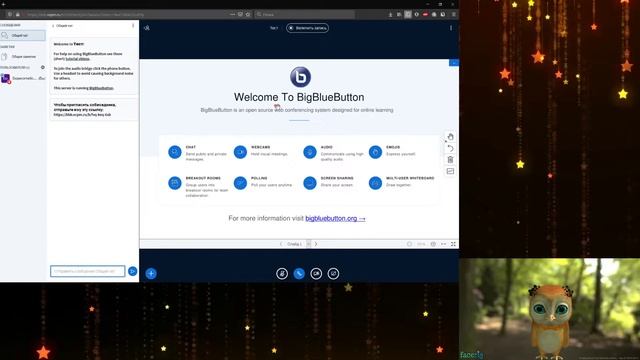Go to previous slide arrow

tap(281, 244)
